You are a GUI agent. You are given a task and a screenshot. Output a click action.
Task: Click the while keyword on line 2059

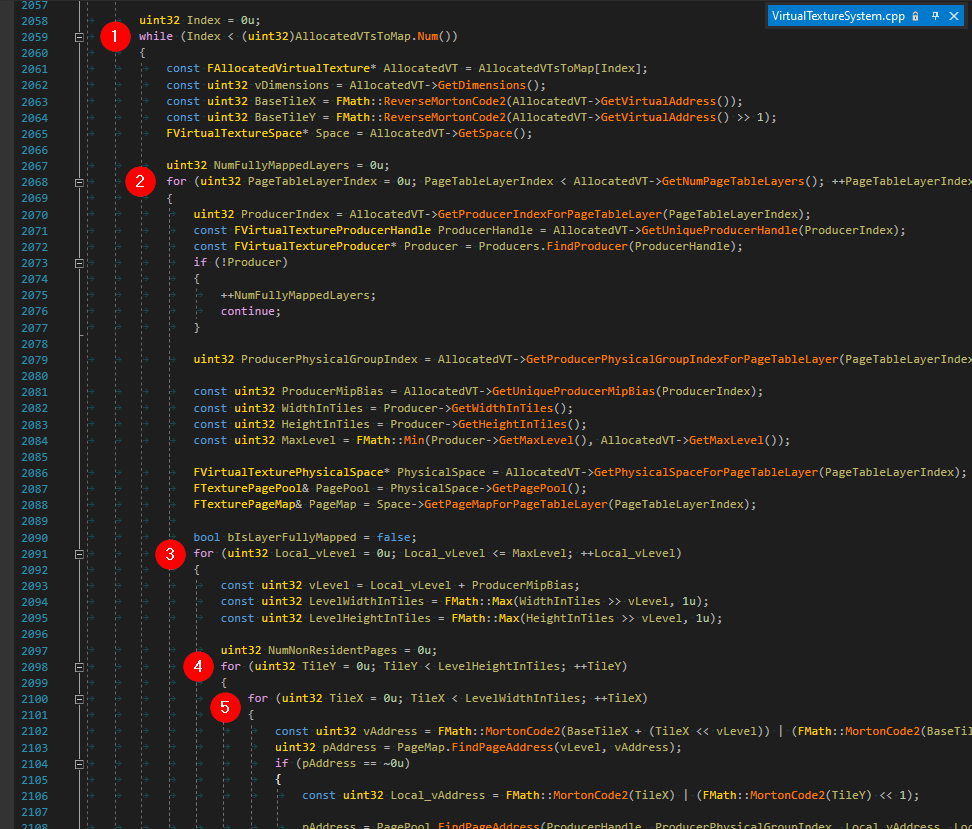[x=156, y=37]
